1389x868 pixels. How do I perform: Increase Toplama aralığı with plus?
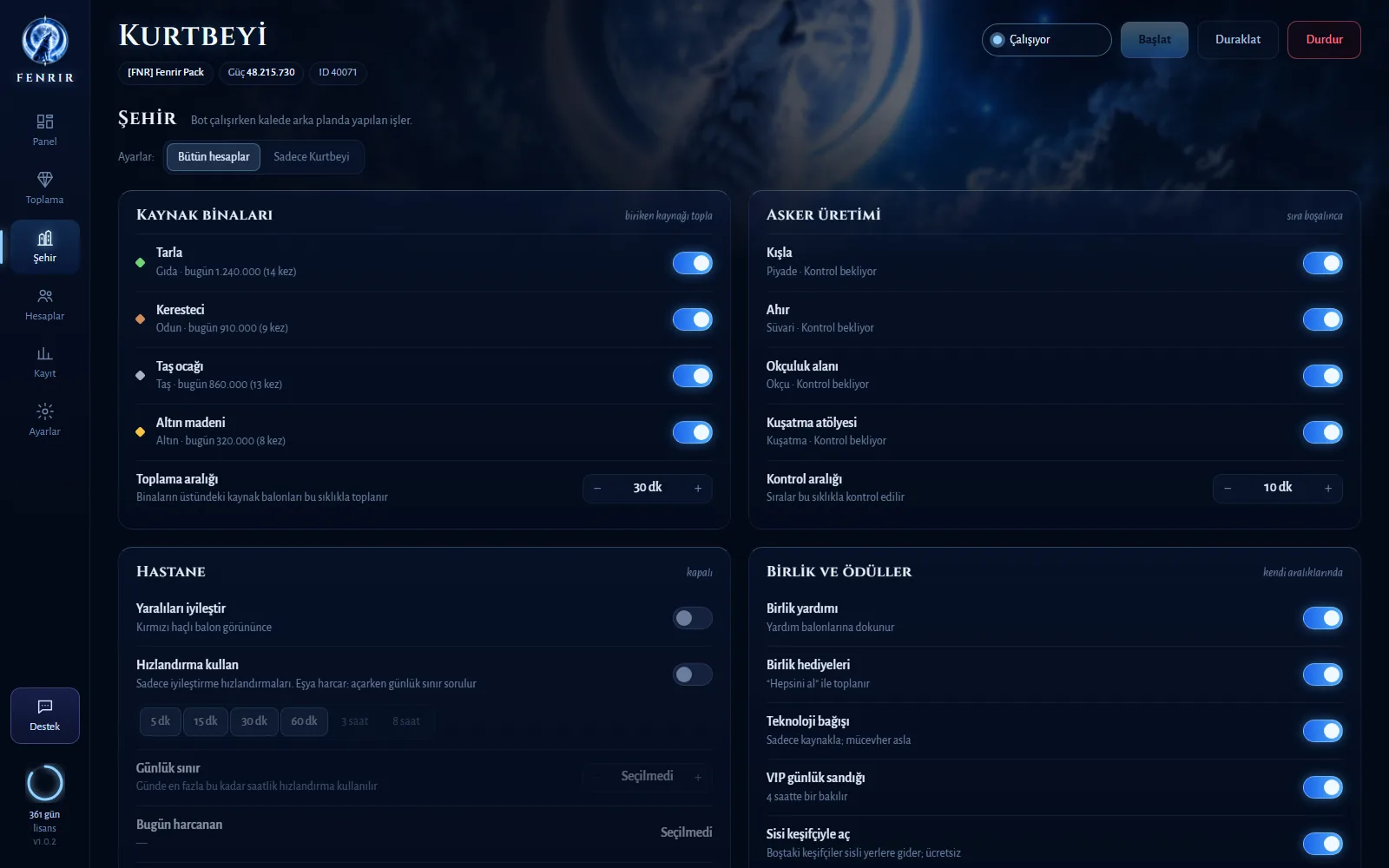[x=698, y=489]
